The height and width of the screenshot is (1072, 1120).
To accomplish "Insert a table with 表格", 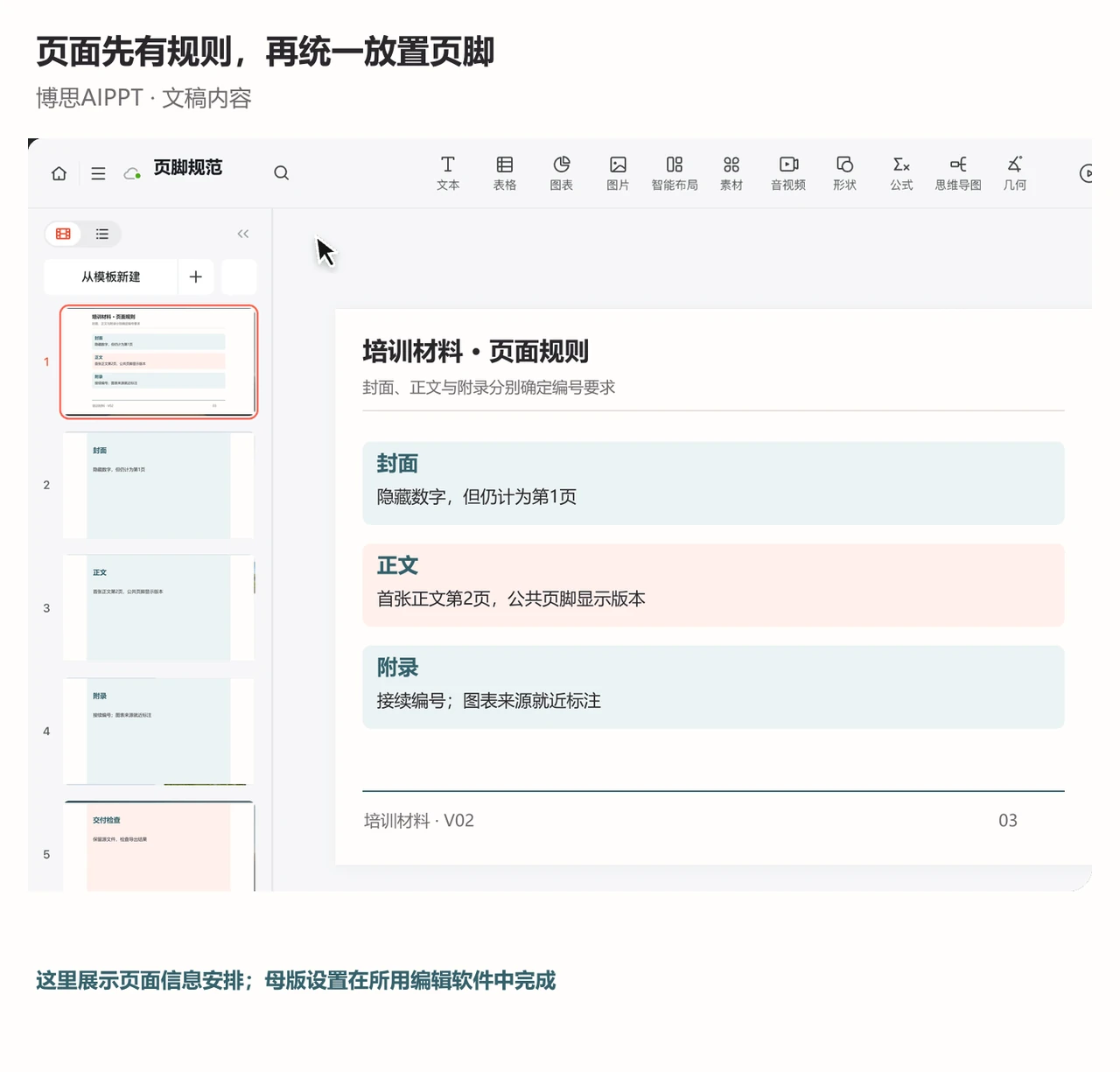I will coord(505,173).
